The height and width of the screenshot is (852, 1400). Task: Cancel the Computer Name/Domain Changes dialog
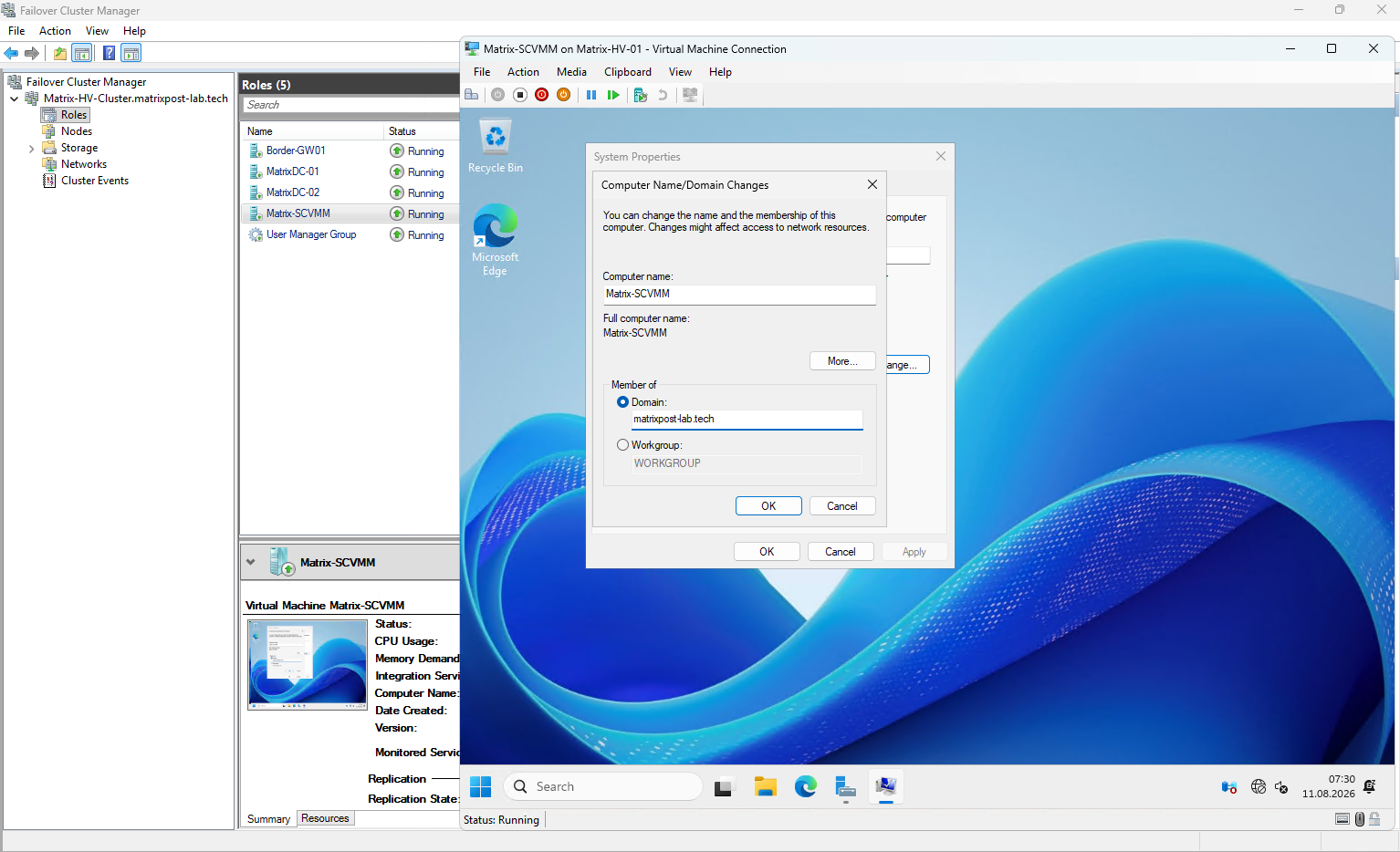coord(842,506)
